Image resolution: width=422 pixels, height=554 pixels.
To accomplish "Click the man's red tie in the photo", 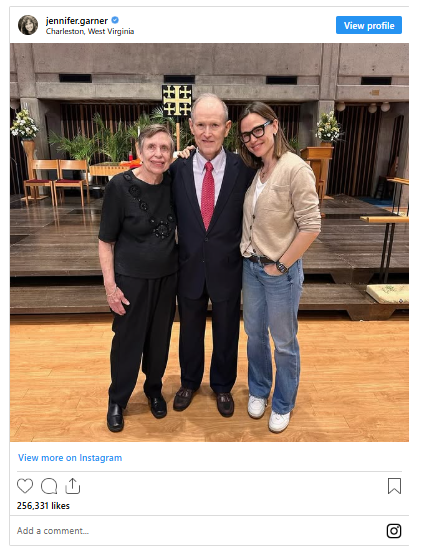I will [208, 195].
